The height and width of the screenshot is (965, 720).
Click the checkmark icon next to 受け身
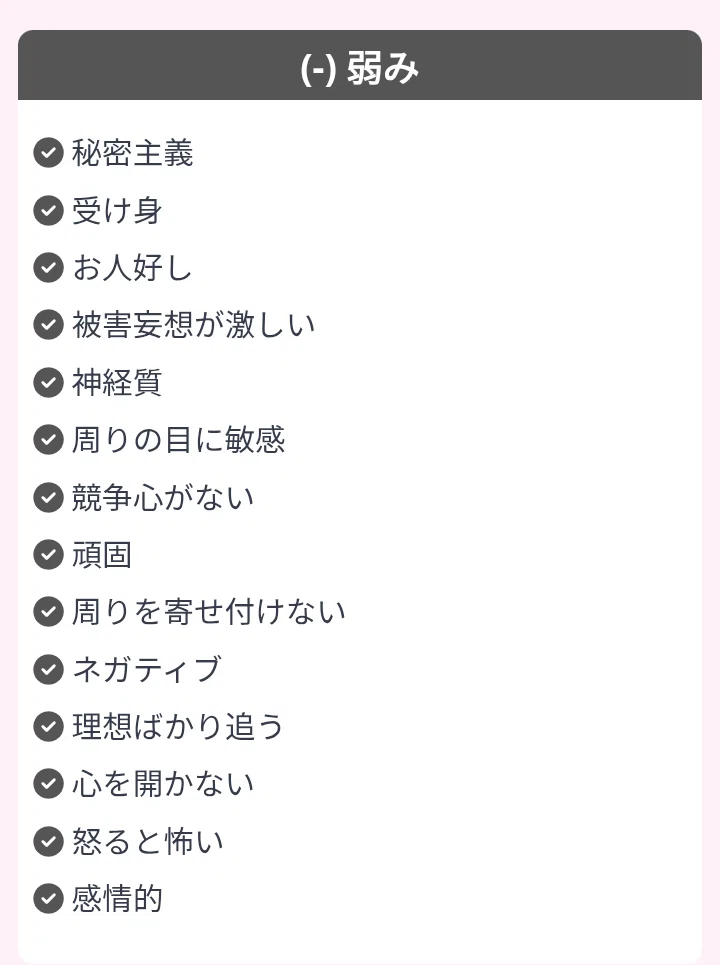49,210
